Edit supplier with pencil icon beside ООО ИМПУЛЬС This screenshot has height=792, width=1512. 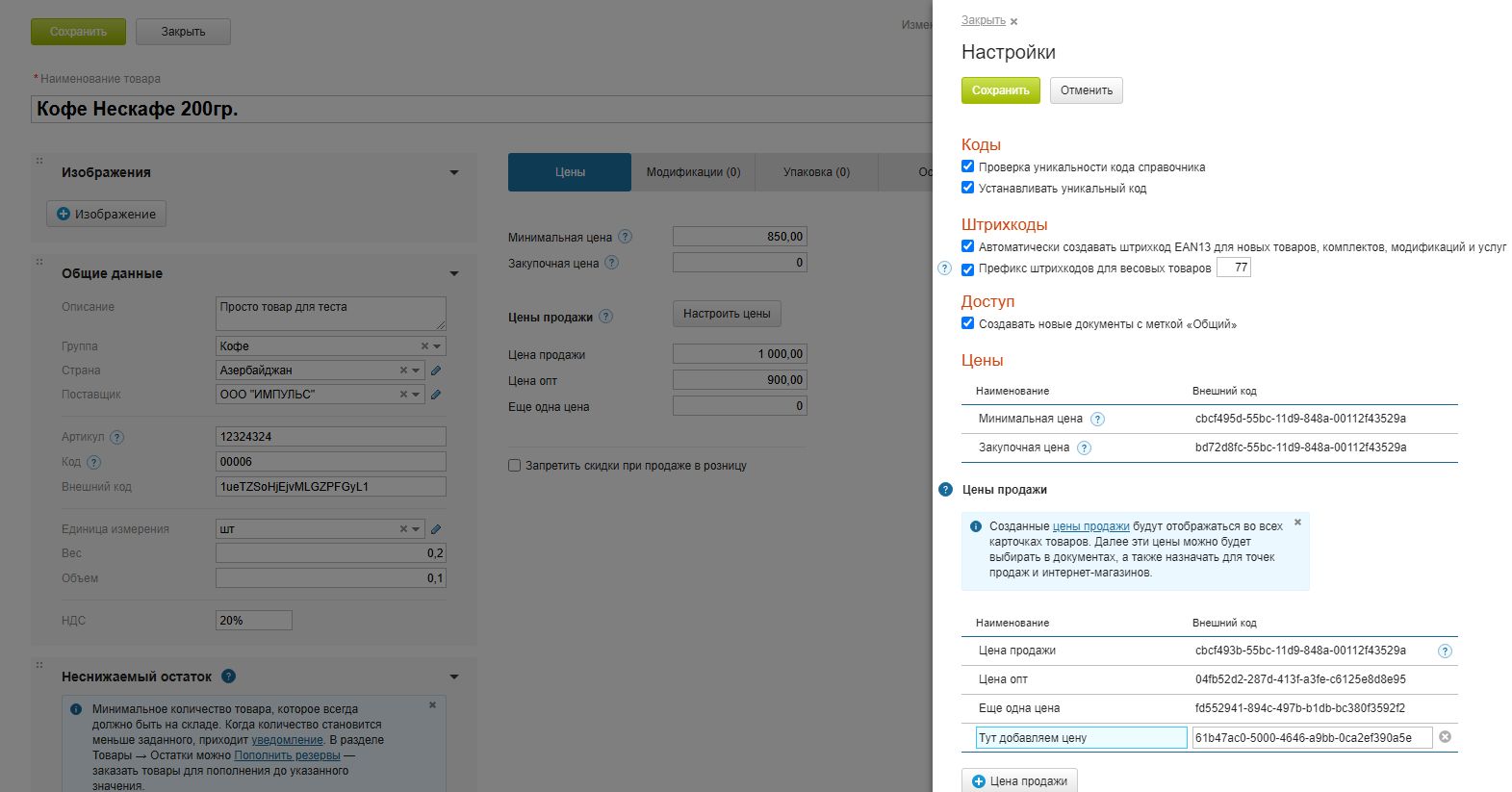[x=436, y=395]
